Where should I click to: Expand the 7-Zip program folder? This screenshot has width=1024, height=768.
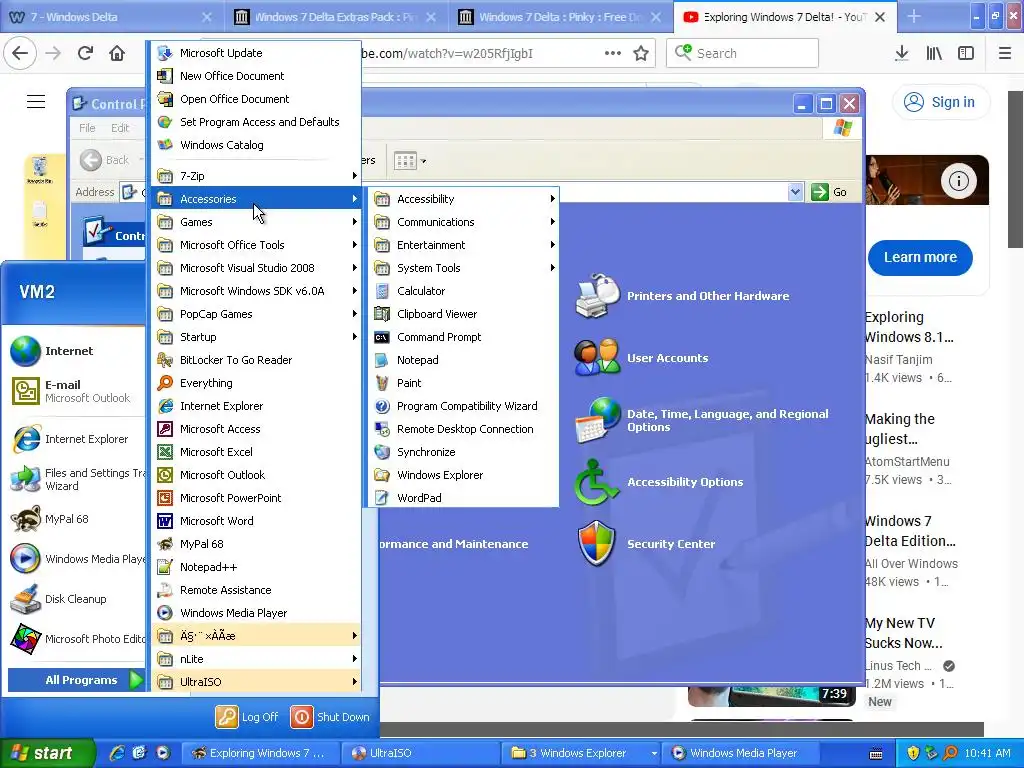pyautogui.click(x=257, y=176)
